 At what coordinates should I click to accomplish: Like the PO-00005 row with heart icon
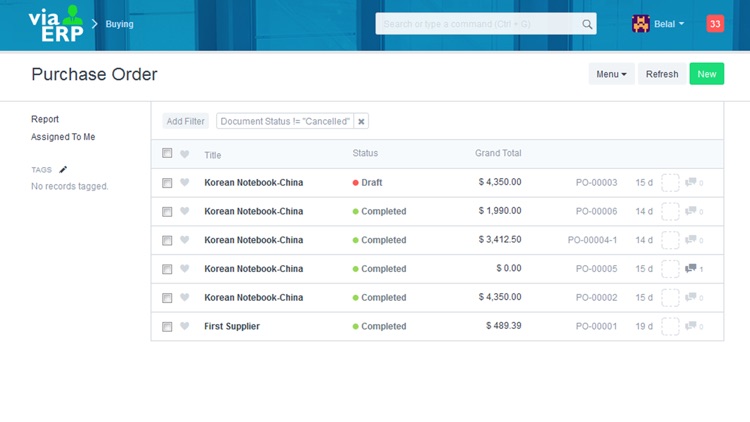[x=185, y=268]
